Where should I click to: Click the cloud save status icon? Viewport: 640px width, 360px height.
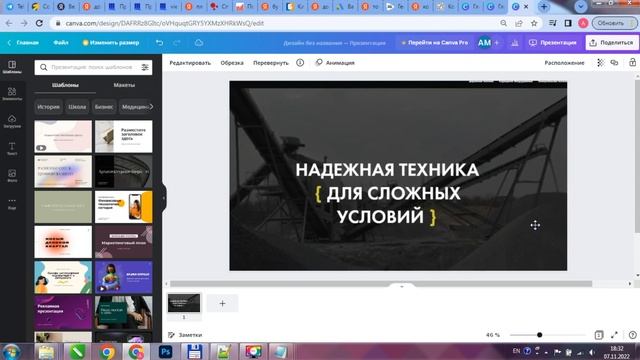[199, 42]
